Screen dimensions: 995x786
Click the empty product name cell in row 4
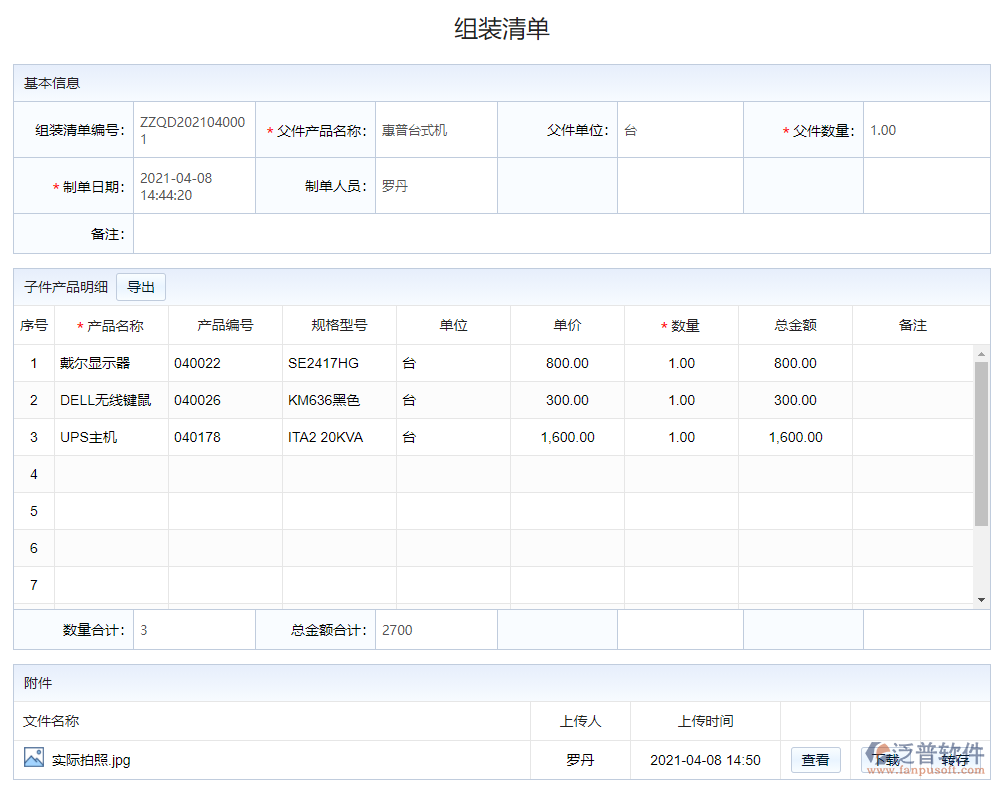111,474
